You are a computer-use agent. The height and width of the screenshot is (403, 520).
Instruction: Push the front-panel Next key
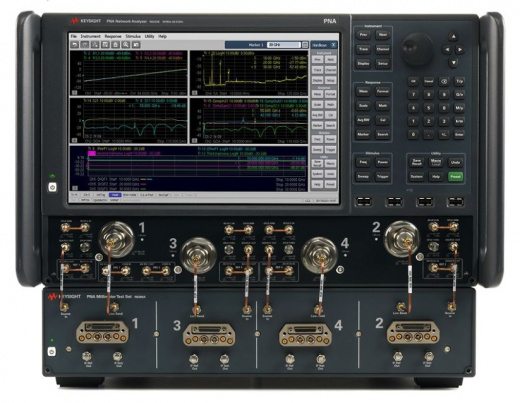(x=383, y=35)
